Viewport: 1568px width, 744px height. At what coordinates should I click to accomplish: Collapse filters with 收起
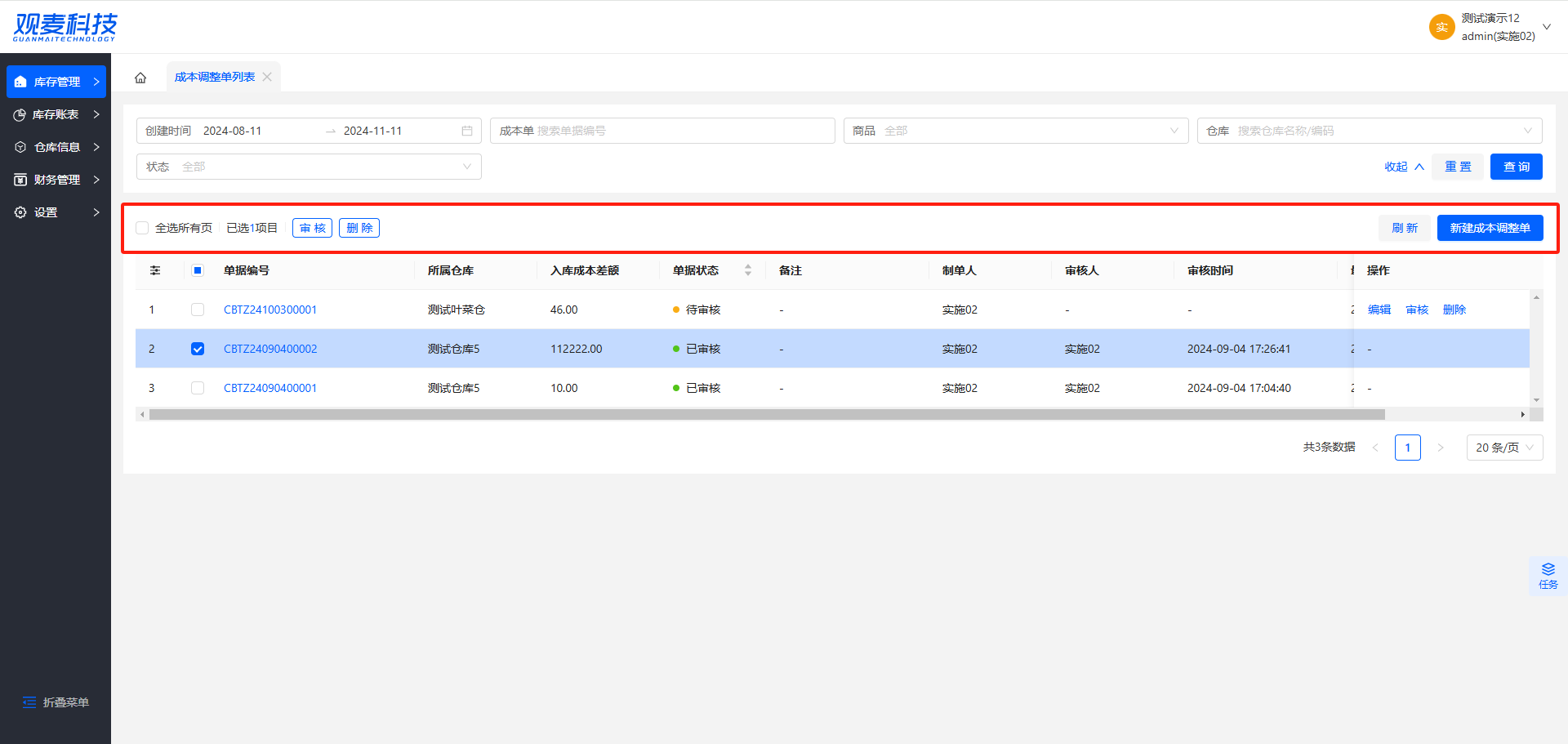1404,167
